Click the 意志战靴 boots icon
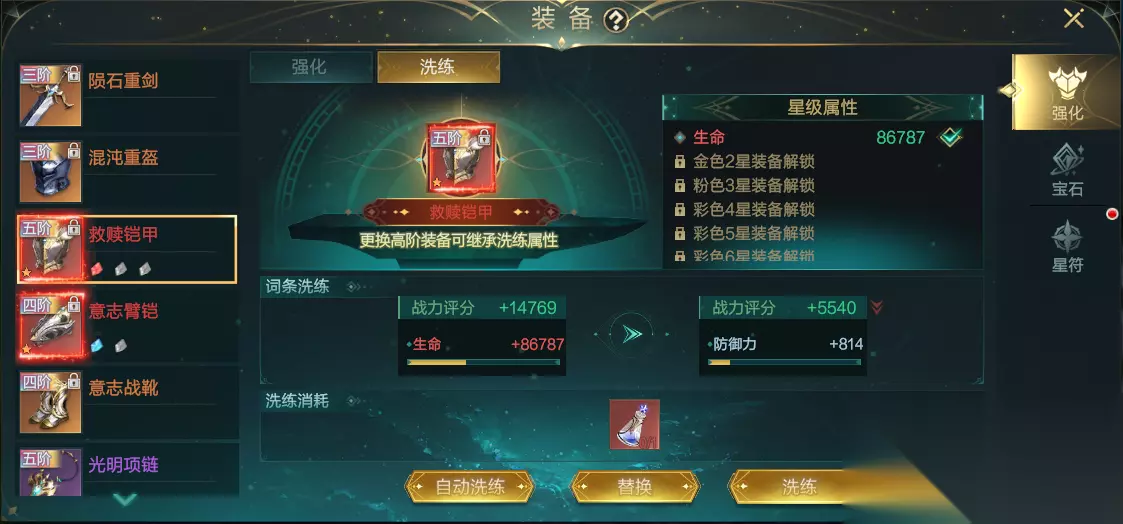Viewport: 1123px width, 524px height. (x=50, y=402)
